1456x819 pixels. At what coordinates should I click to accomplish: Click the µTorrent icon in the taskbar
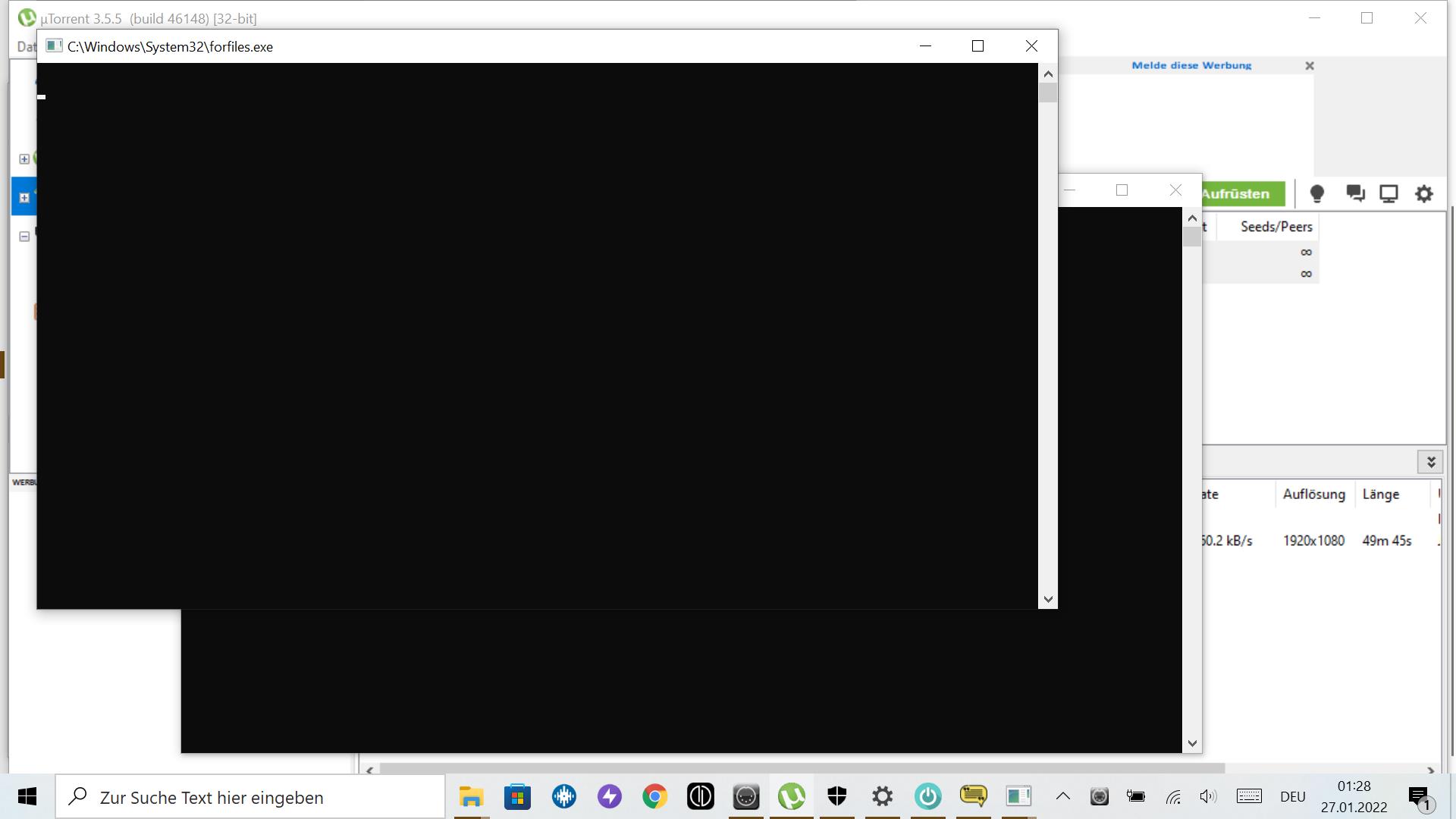pyautogui.click(x=791, y=796)
